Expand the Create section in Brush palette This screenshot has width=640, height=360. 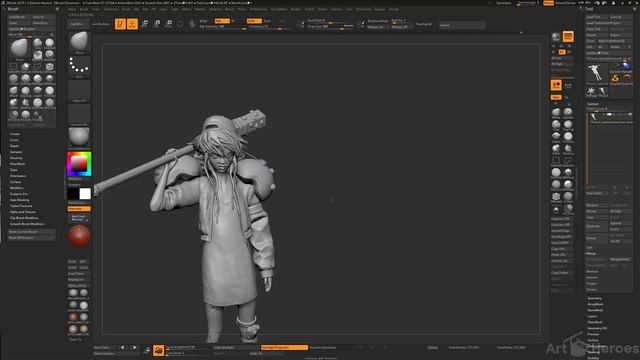click(15, 134)
